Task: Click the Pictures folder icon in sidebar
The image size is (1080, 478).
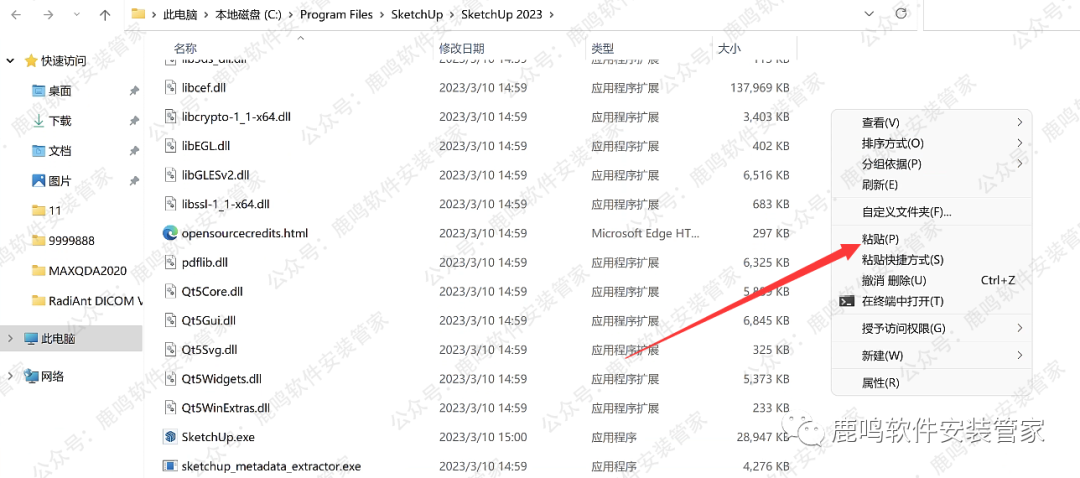Action: 39,180
